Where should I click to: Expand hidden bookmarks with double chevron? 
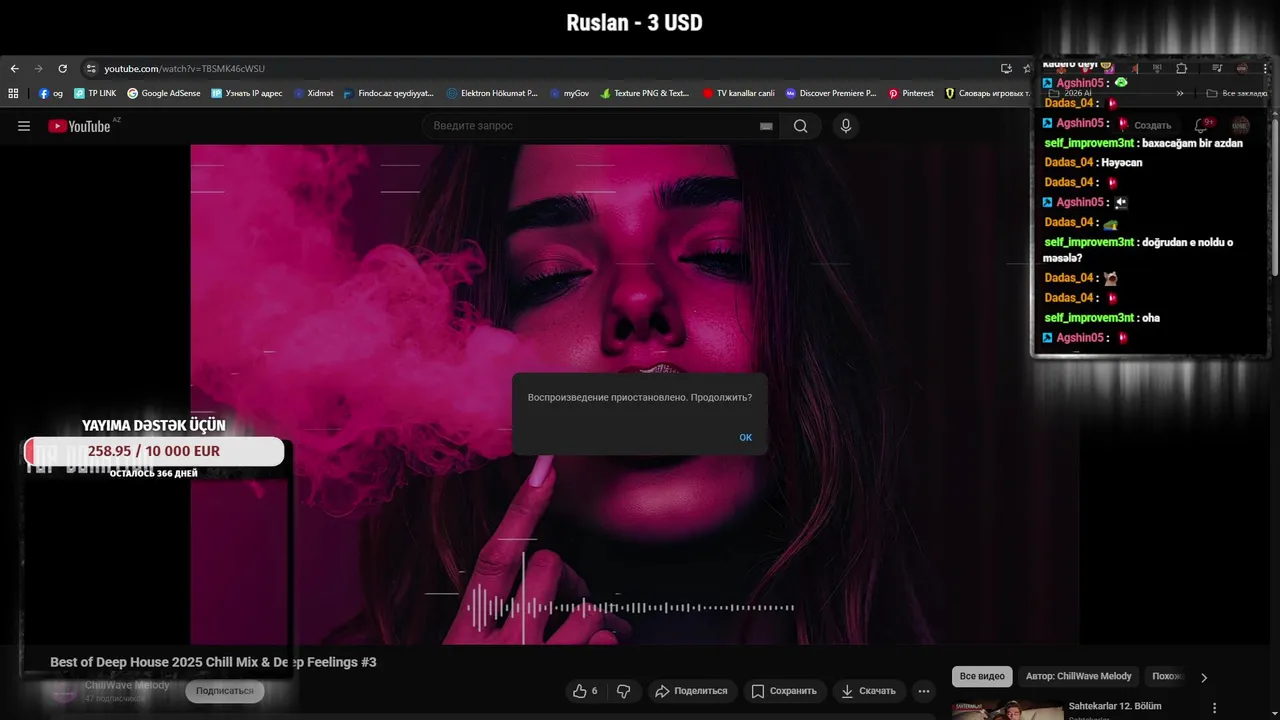click(x=1180, y=93)
